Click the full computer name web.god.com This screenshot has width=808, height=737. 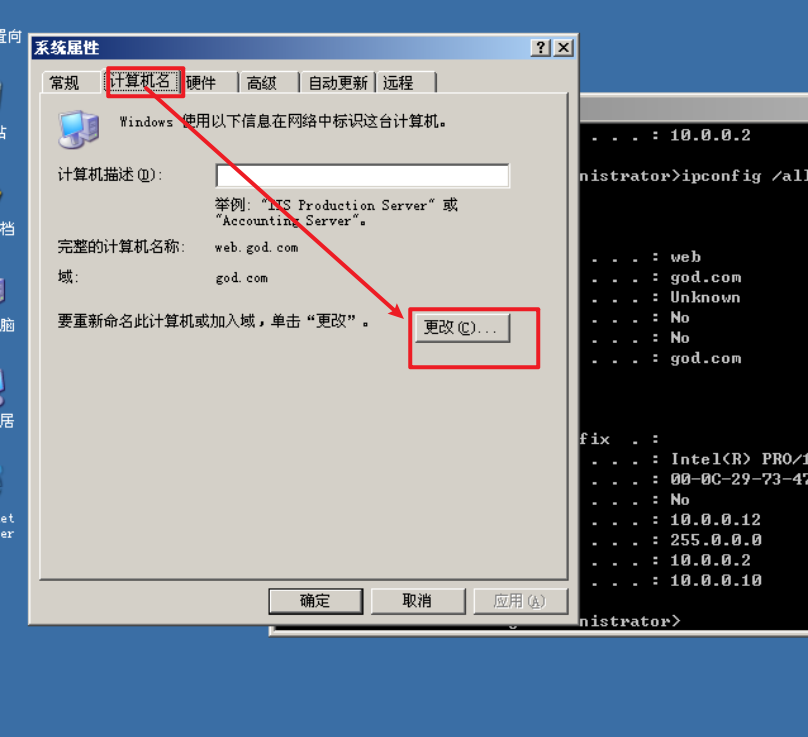[257, 248]
